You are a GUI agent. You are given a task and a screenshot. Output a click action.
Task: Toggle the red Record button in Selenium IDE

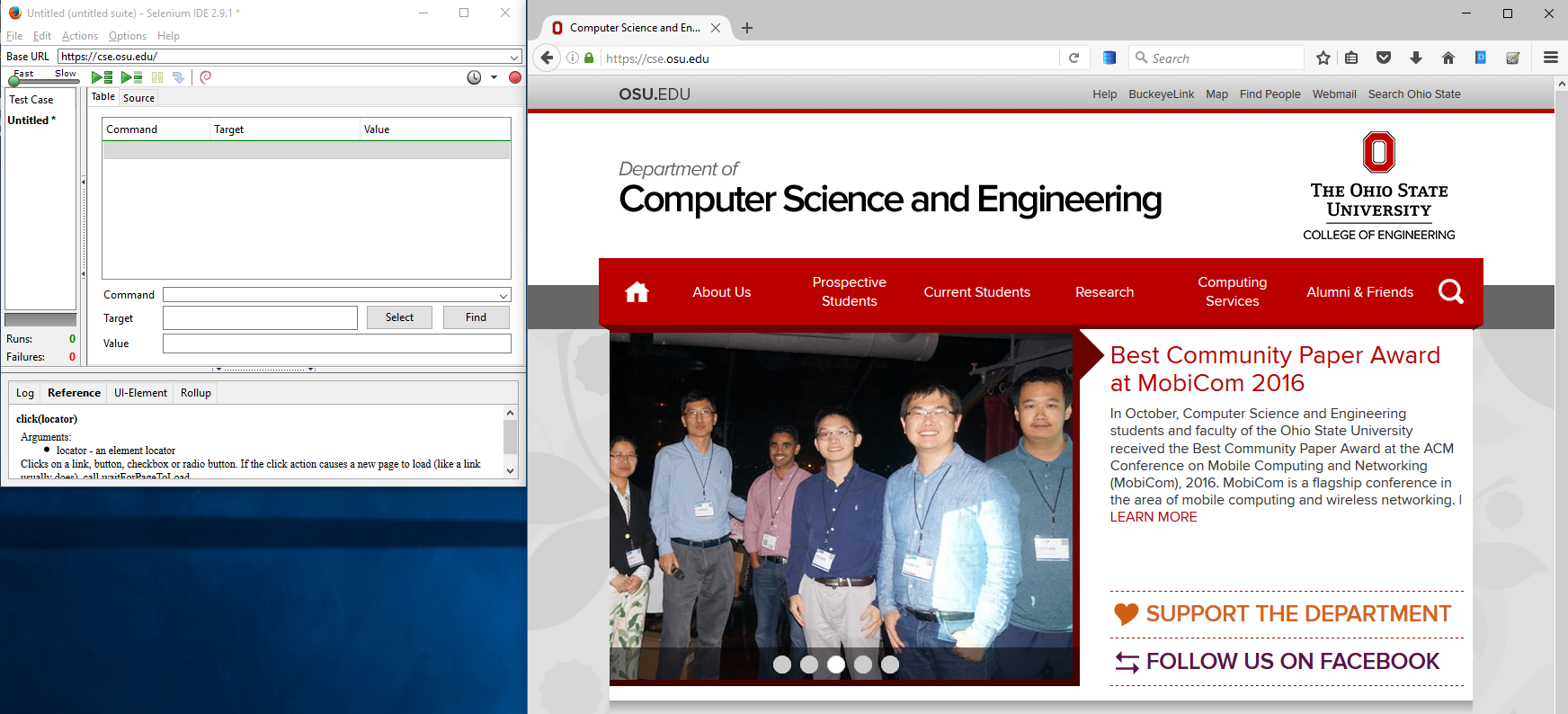[x=515, y=77]
